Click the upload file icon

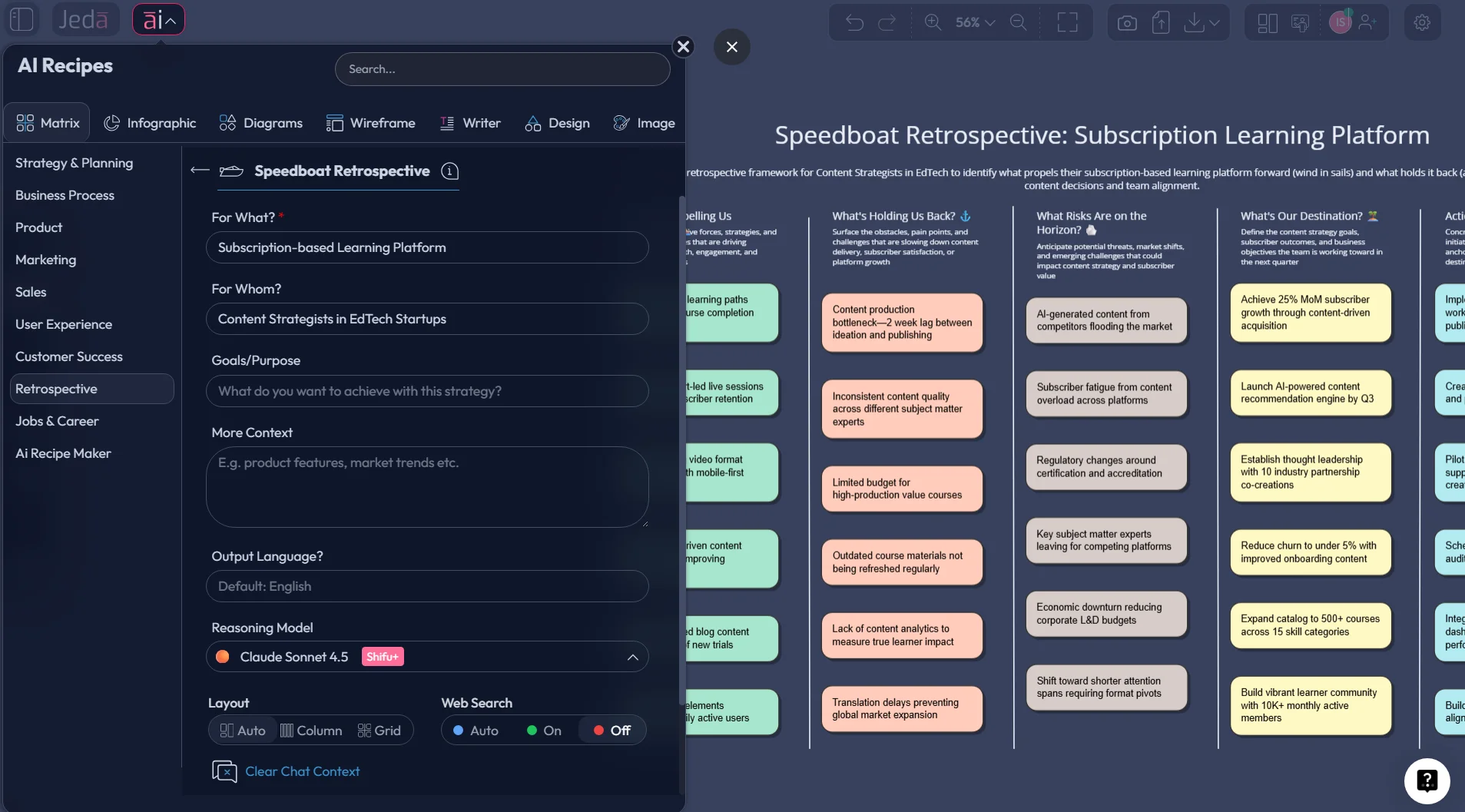[x=1160, y=22]
